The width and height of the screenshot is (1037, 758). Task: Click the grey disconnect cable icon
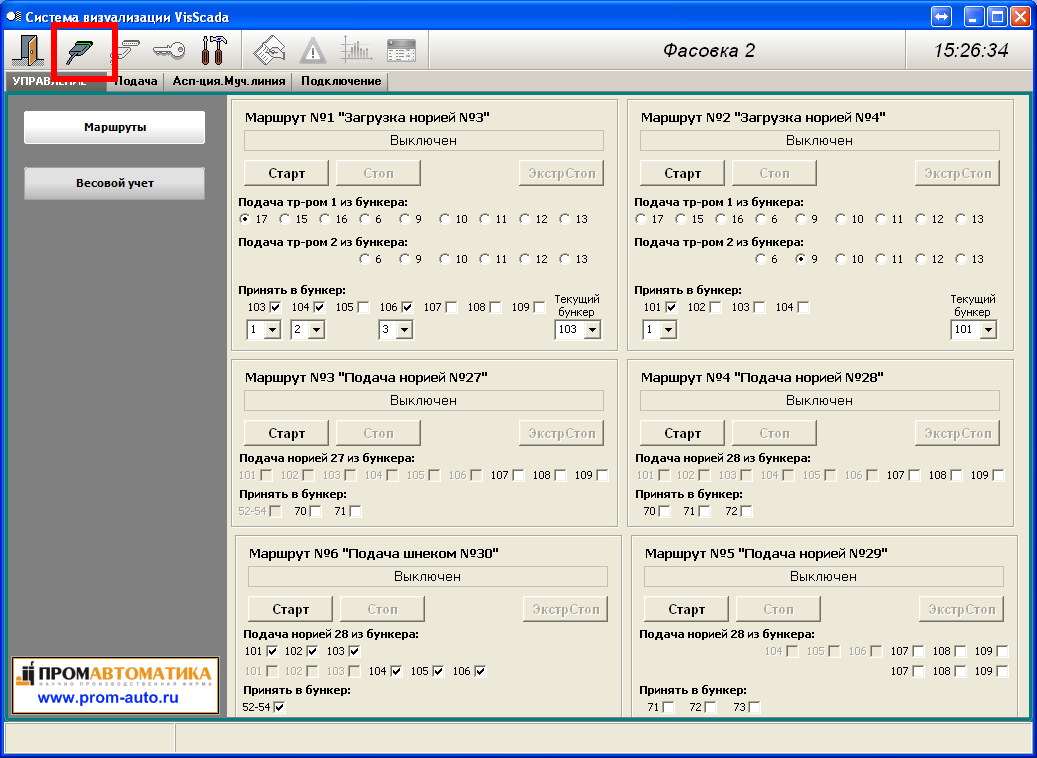(x=127, y=50)
